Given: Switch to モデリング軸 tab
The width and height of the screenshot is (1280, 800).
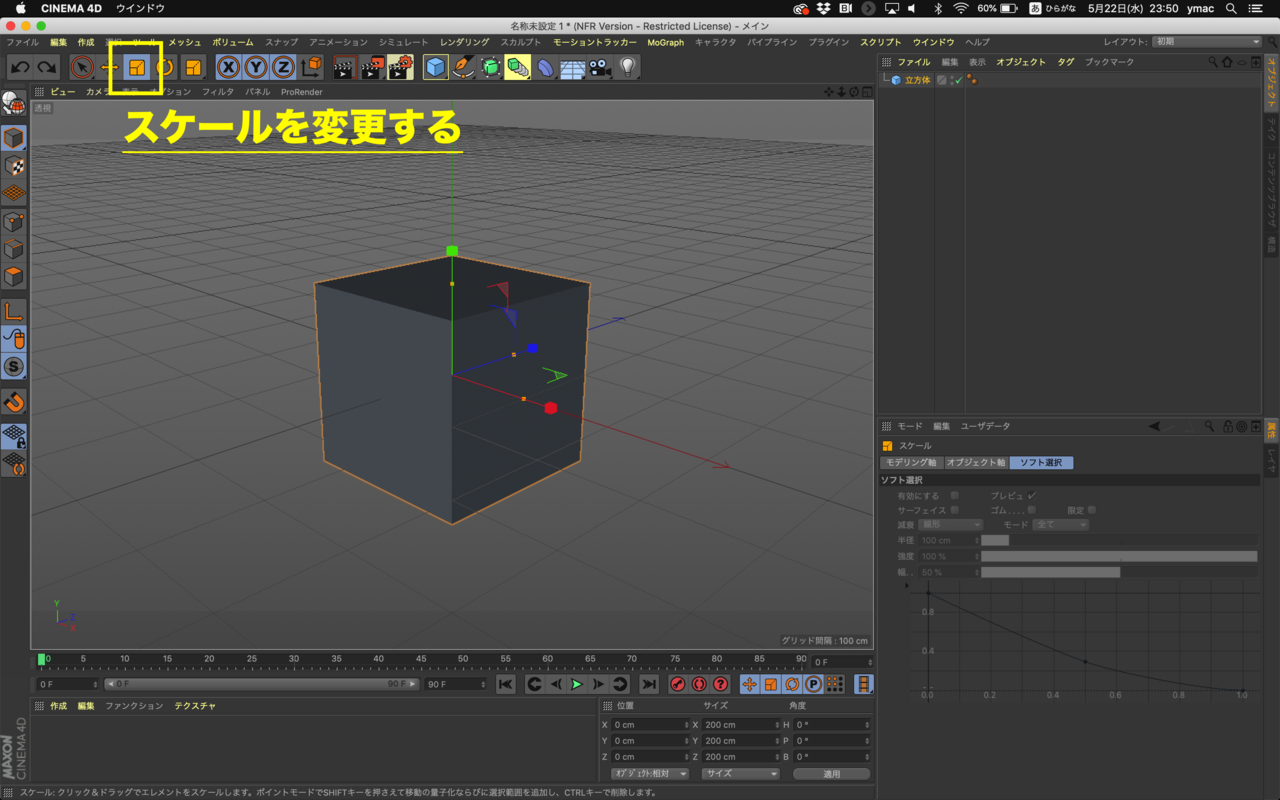Looking at the screenshot, I should coord(911,463).
